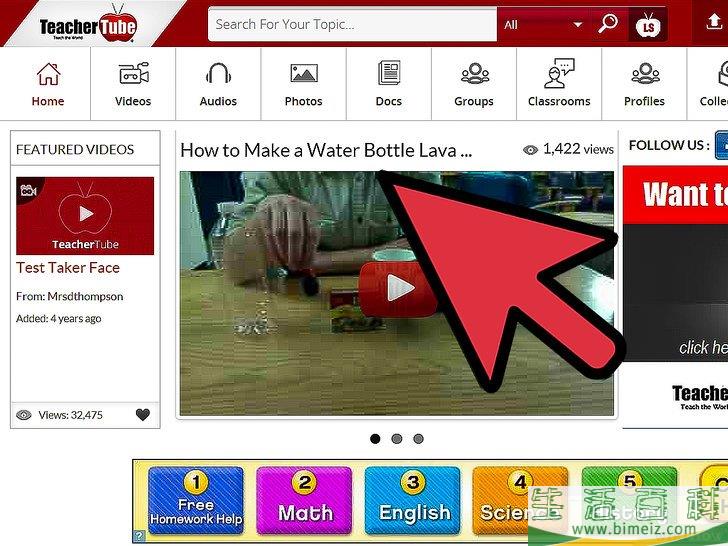This screenshot has height=546, width=728.
Task: Open the LS apple profile icon
Action: point(648,25)
